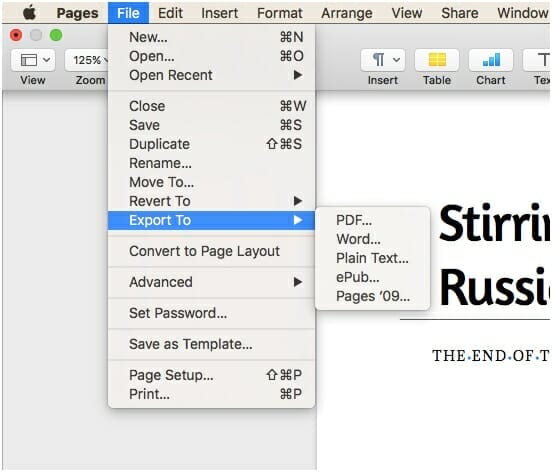Click the green fullscreen window button

pos(56,35)
